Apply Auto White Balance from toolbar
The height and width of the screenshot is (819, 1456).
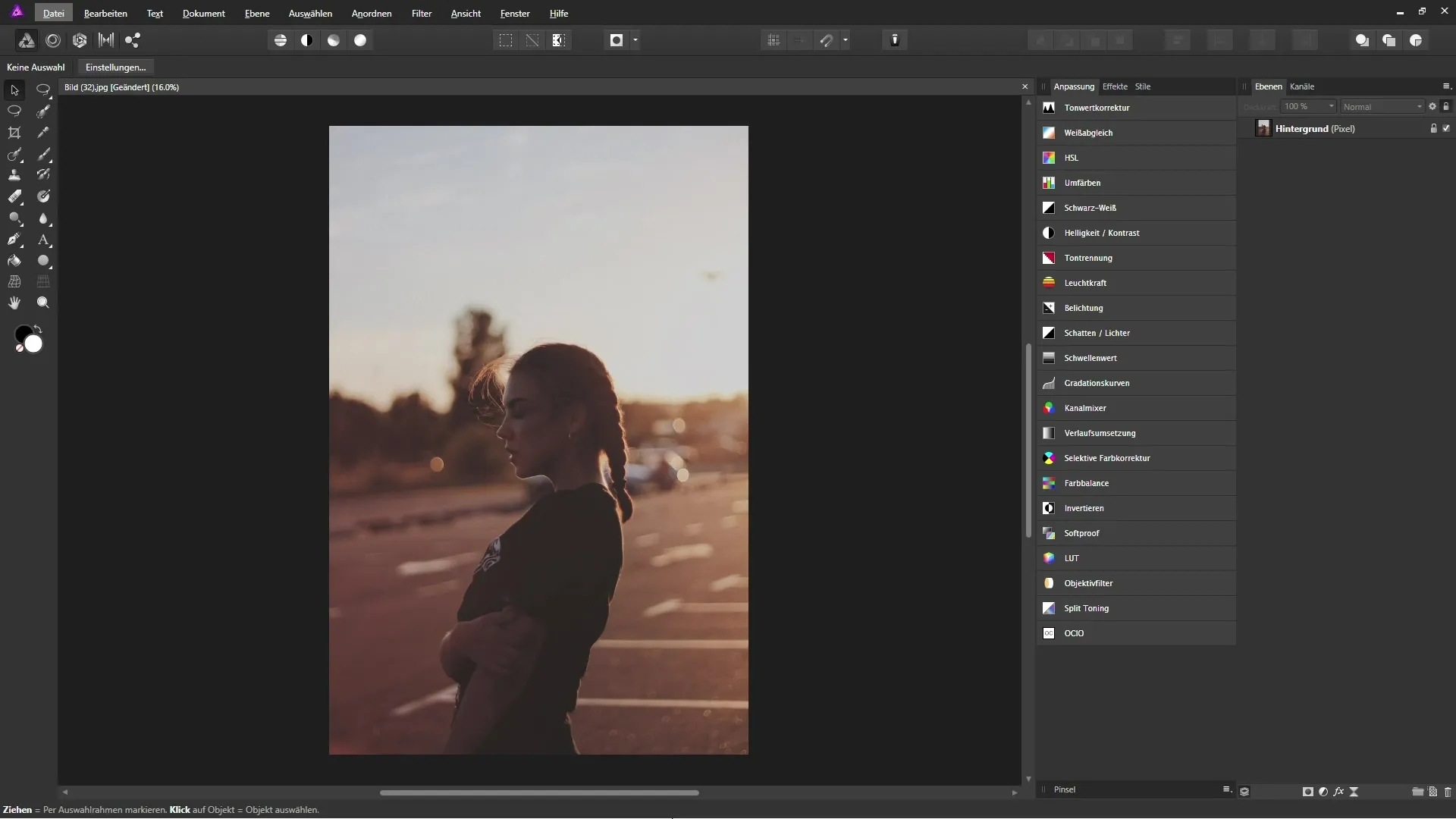(360, 40)
